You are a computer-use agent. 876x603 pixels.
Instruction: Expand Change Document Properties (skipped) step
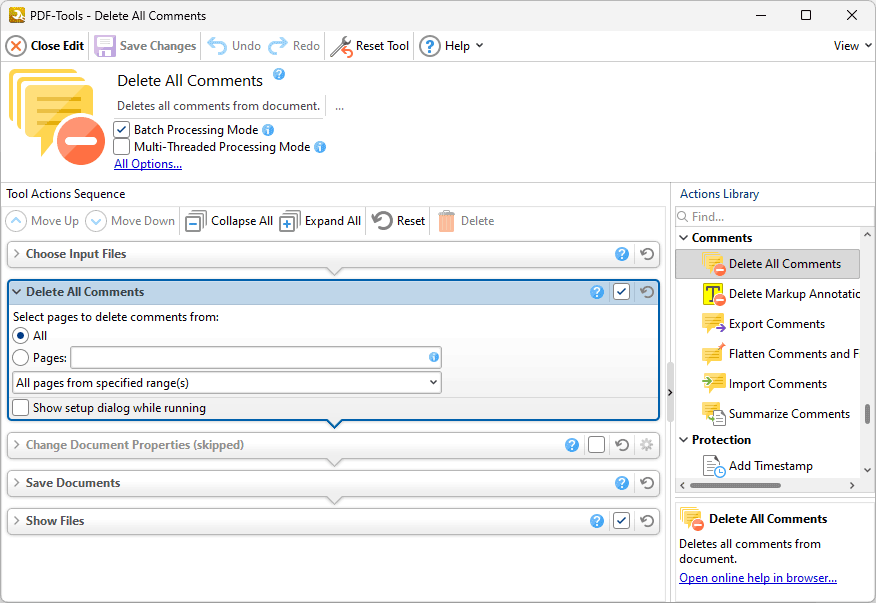click(17, 445)
